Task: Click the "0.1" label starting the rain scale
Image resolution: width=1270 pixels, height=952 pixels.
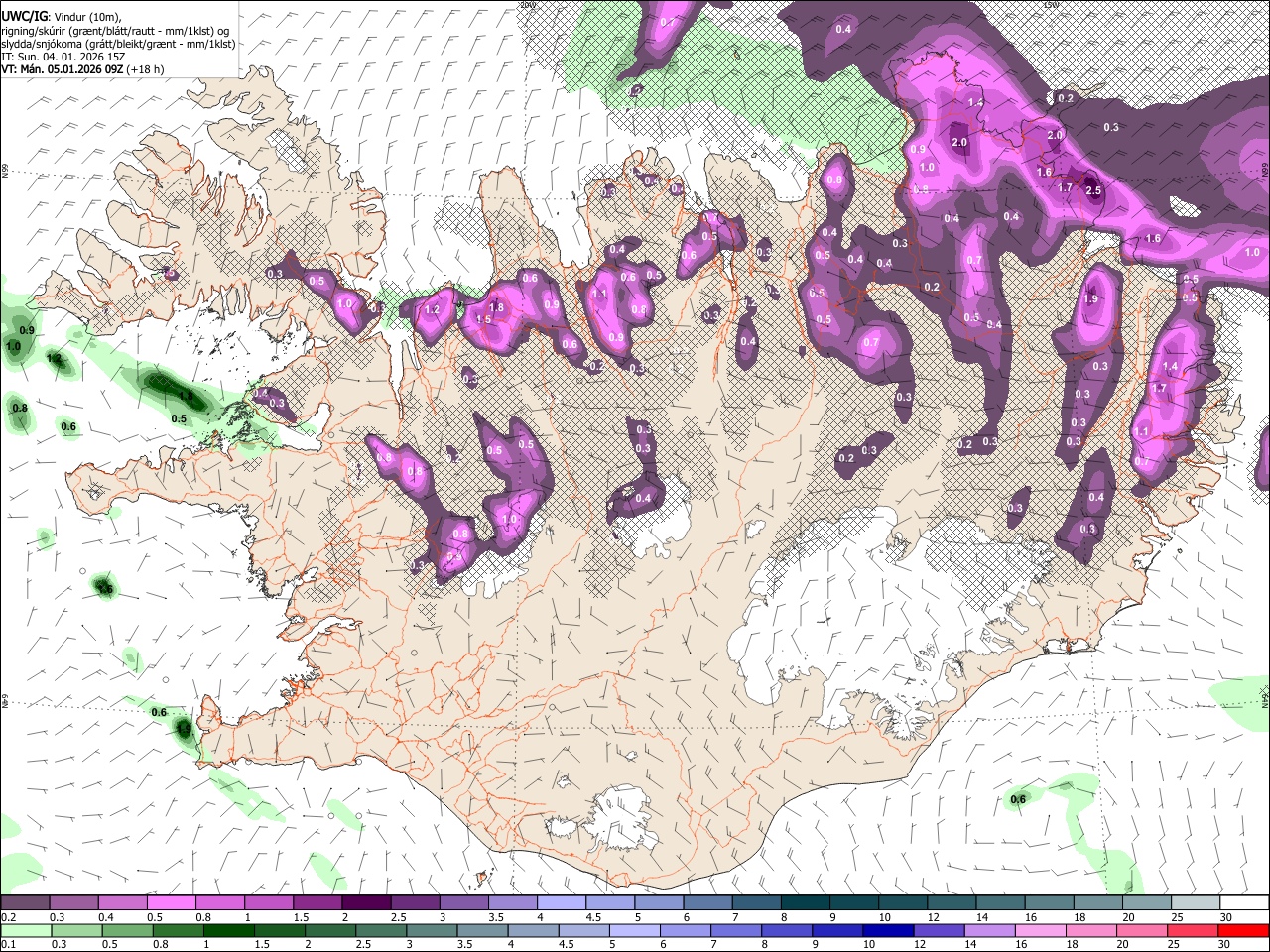Action: pyautogui.click(x=8, y=944)
